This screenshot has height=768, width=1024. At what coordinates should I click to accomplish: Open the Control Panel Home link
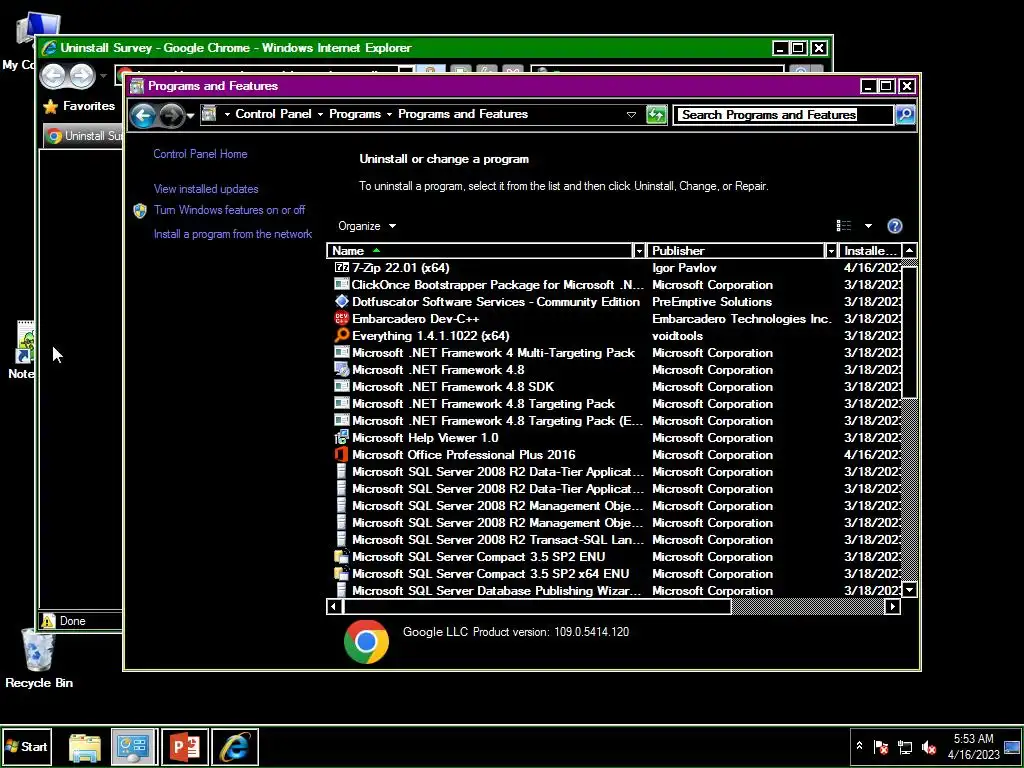click(x=200, y=154)
